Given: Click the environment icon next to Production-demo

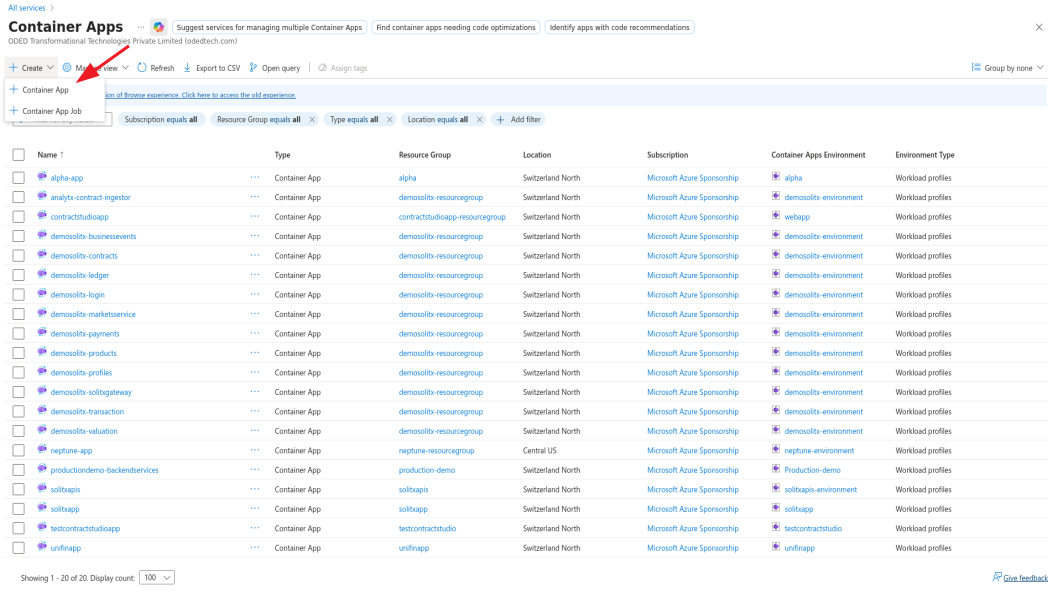Looking at the screenshot, I should [776, 469].
